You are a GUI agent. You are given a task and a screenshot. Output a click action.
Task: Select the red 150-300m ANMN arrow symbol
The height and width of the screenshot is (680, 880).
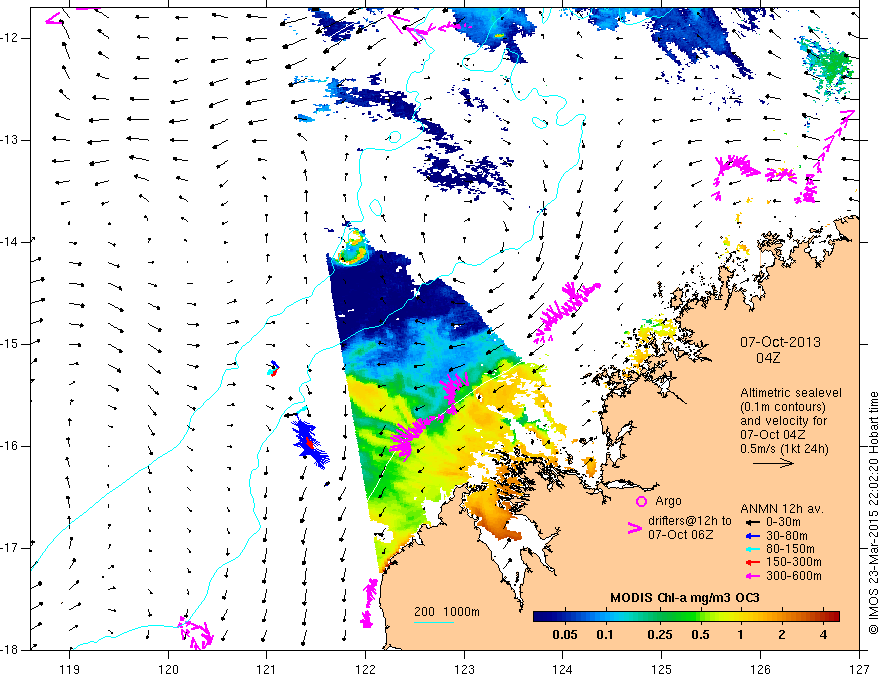pos(752,562)
